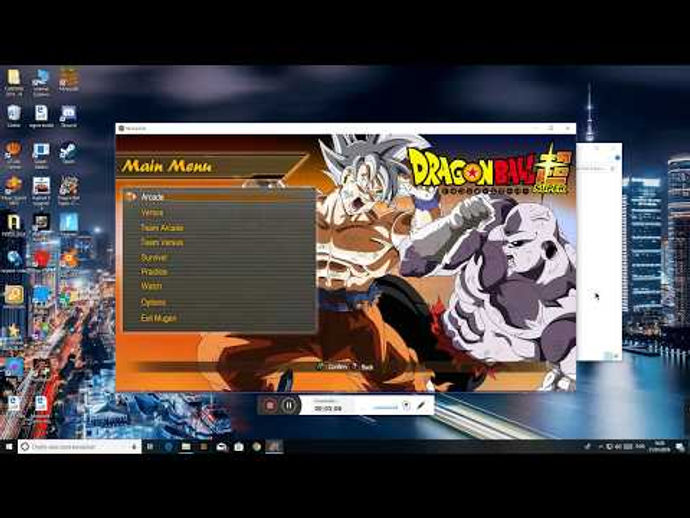This screenshot has width=690, height=518.
Task: Open File Explorer from the taskbar
Action: point(186,447)
